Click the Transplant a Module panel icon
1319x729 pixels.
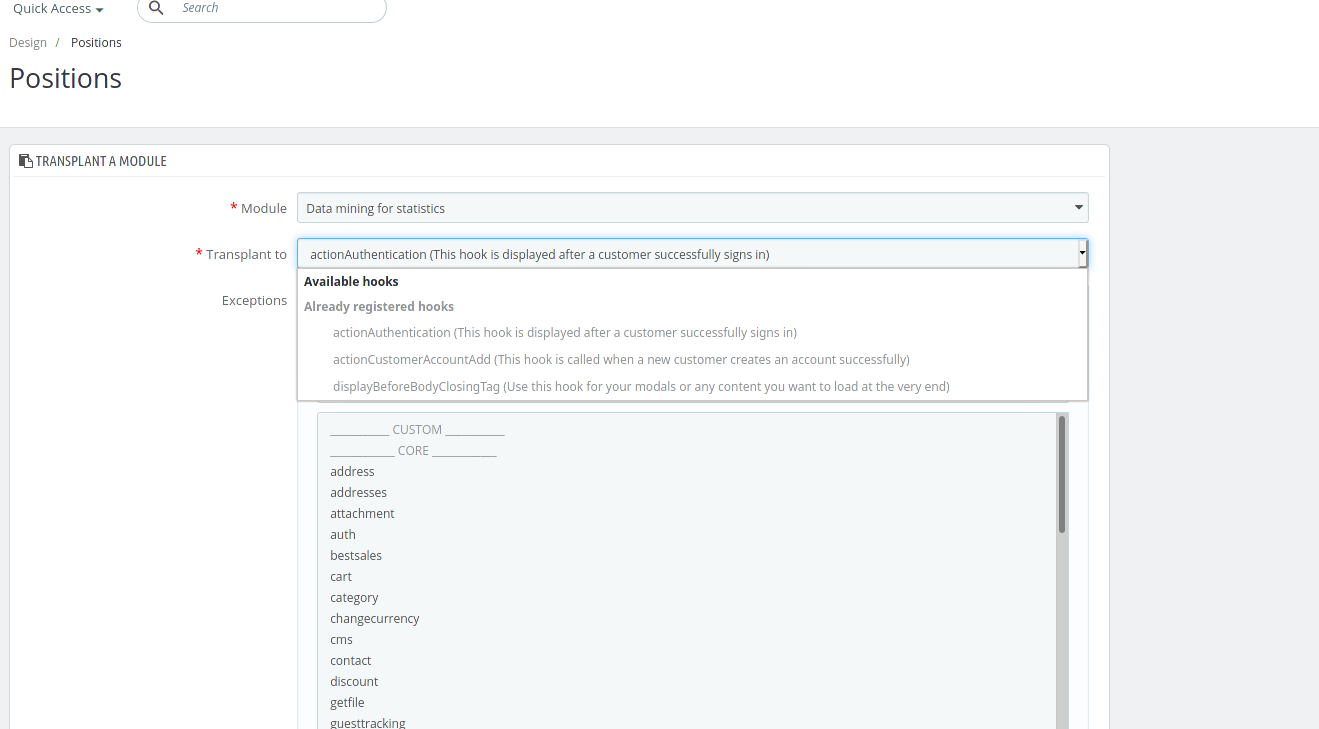(26, 161)
